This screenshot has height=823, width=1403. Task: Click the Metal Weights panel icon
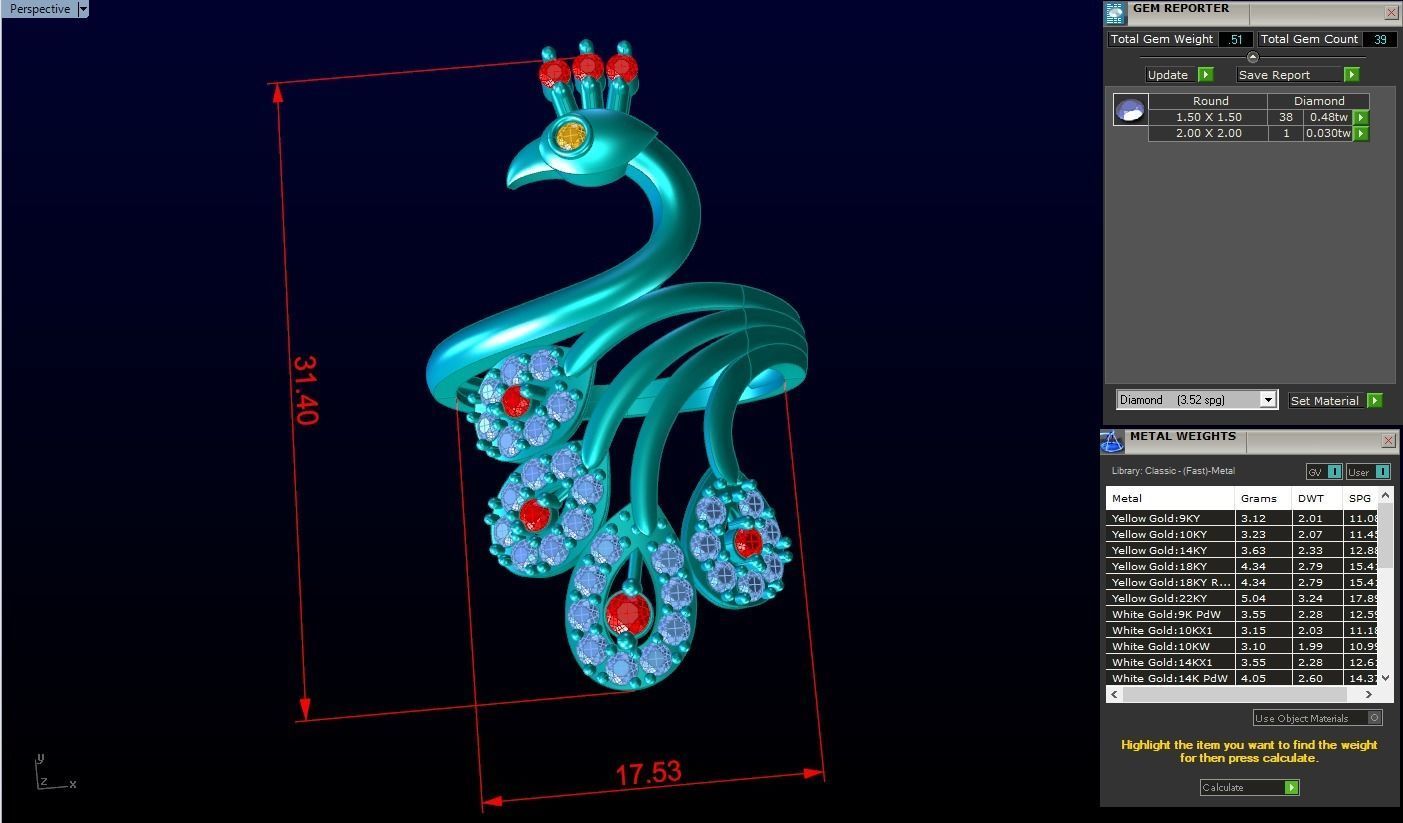(x=1112, y=441)
